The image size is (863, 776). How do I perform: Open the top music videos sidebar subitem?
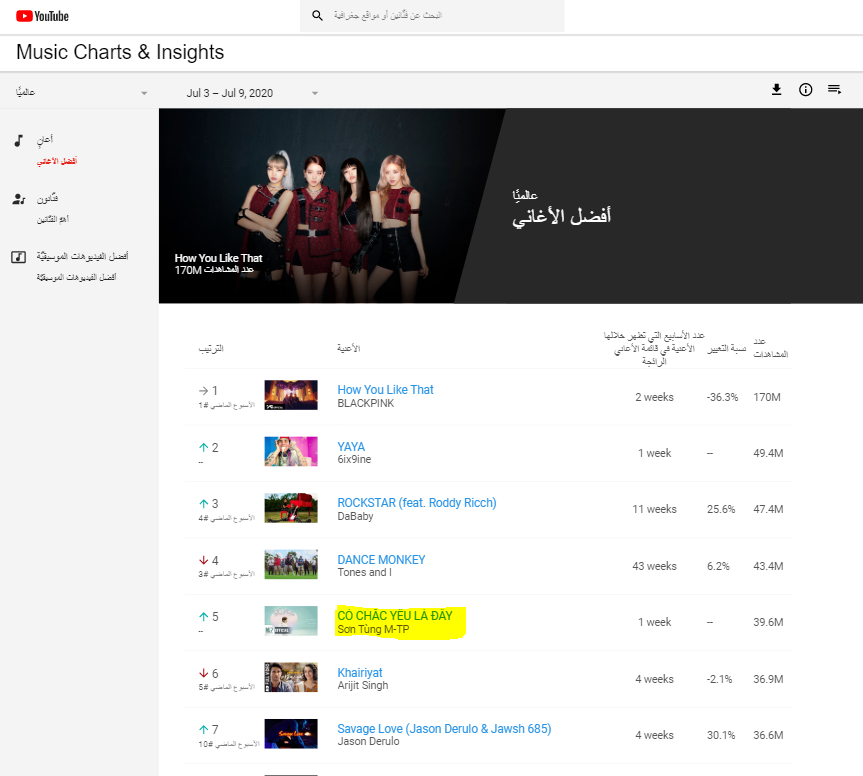tap(77, 277)
